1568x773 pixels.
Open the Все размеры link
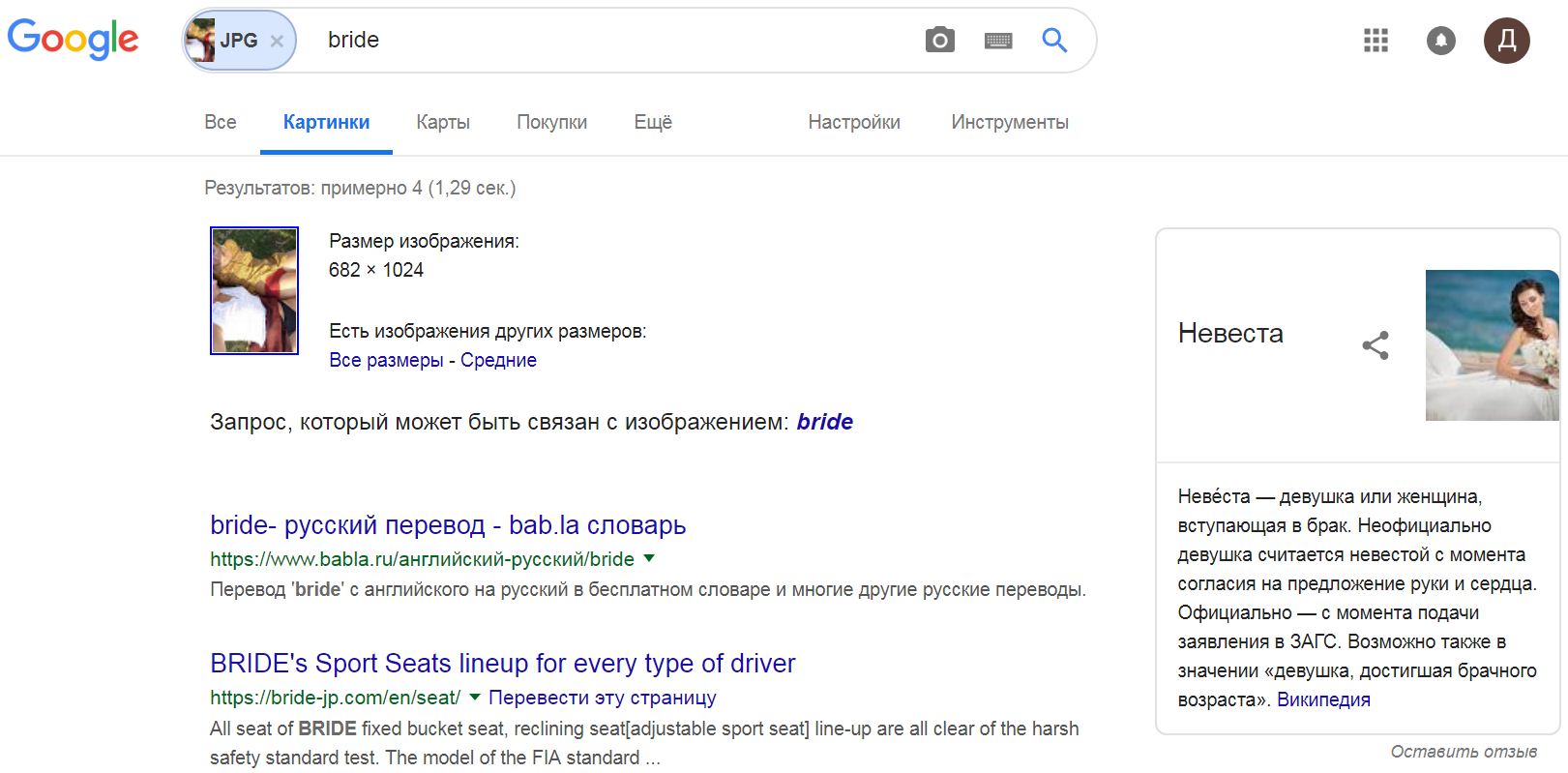click(386, 360)
